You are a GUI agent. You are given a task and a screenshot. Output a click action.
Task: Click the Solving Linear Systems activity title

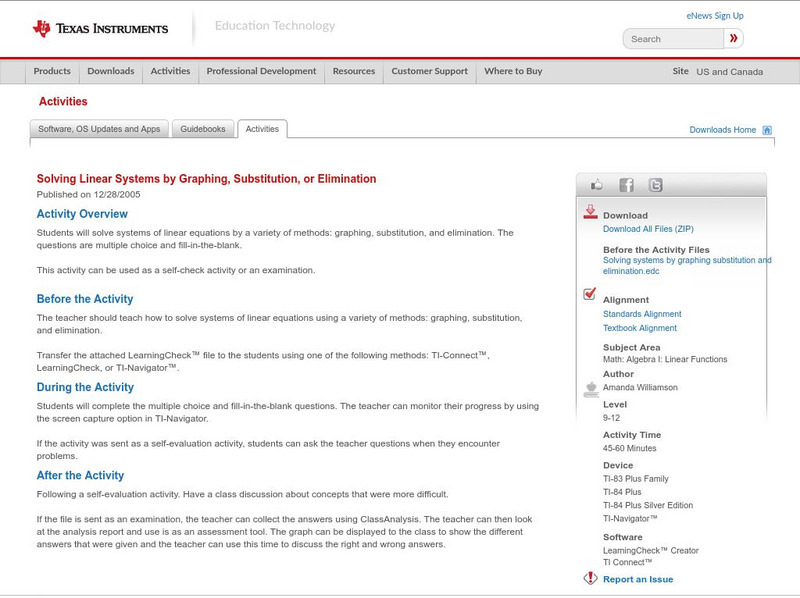click(x=206, y=179)
